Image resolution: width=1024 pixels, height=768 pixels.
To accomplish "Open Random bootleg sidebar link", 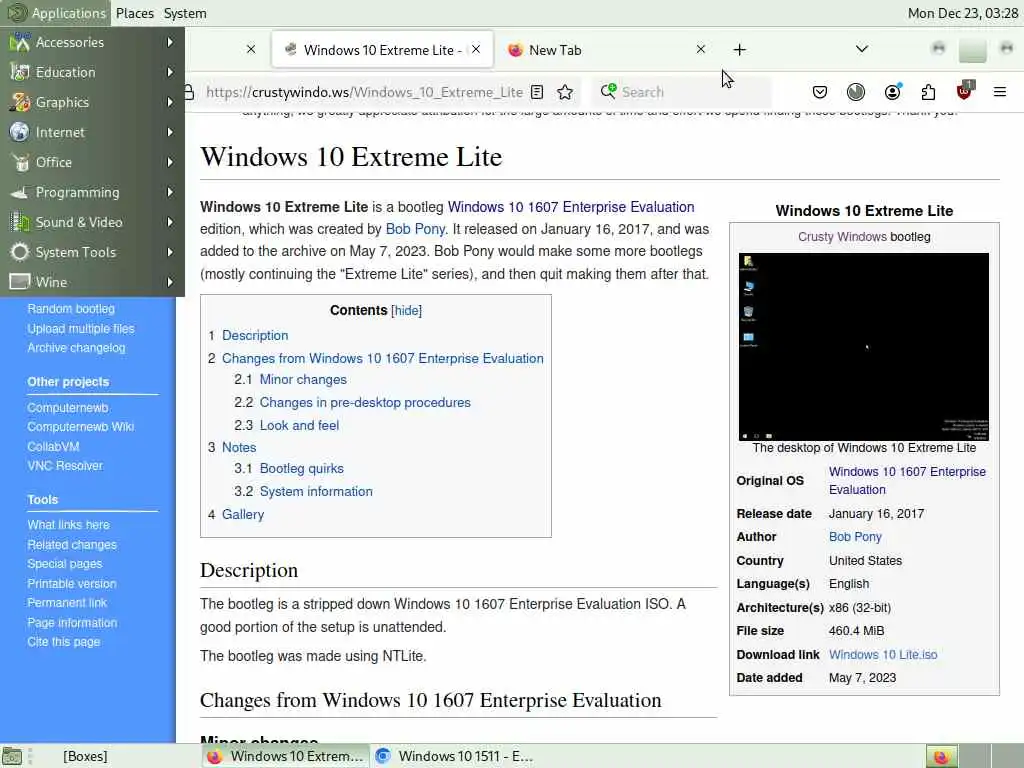I will [x=71, y=309].
